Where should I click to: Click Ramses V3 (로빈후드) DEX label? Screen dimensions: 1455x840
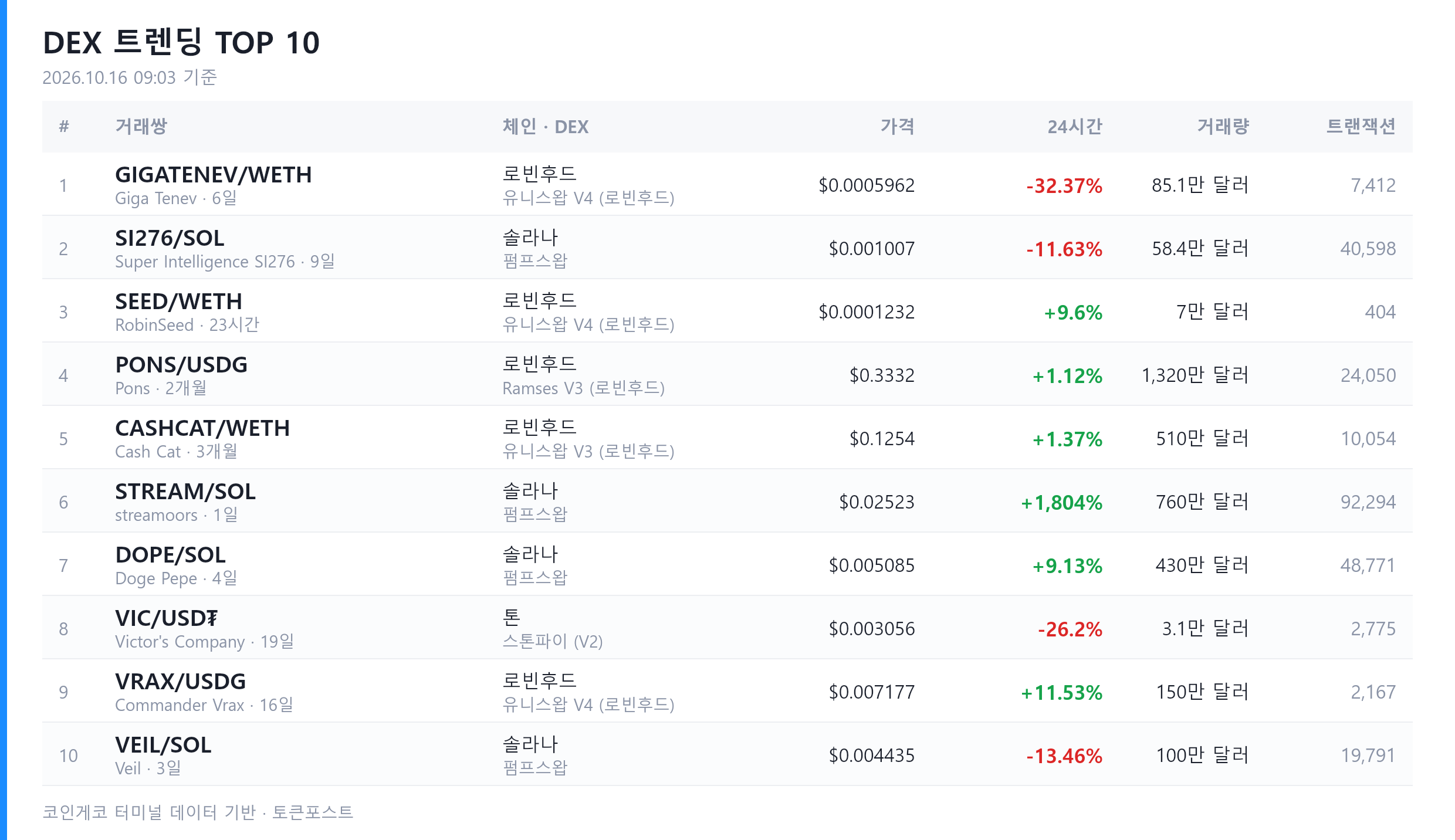(584, 388)
